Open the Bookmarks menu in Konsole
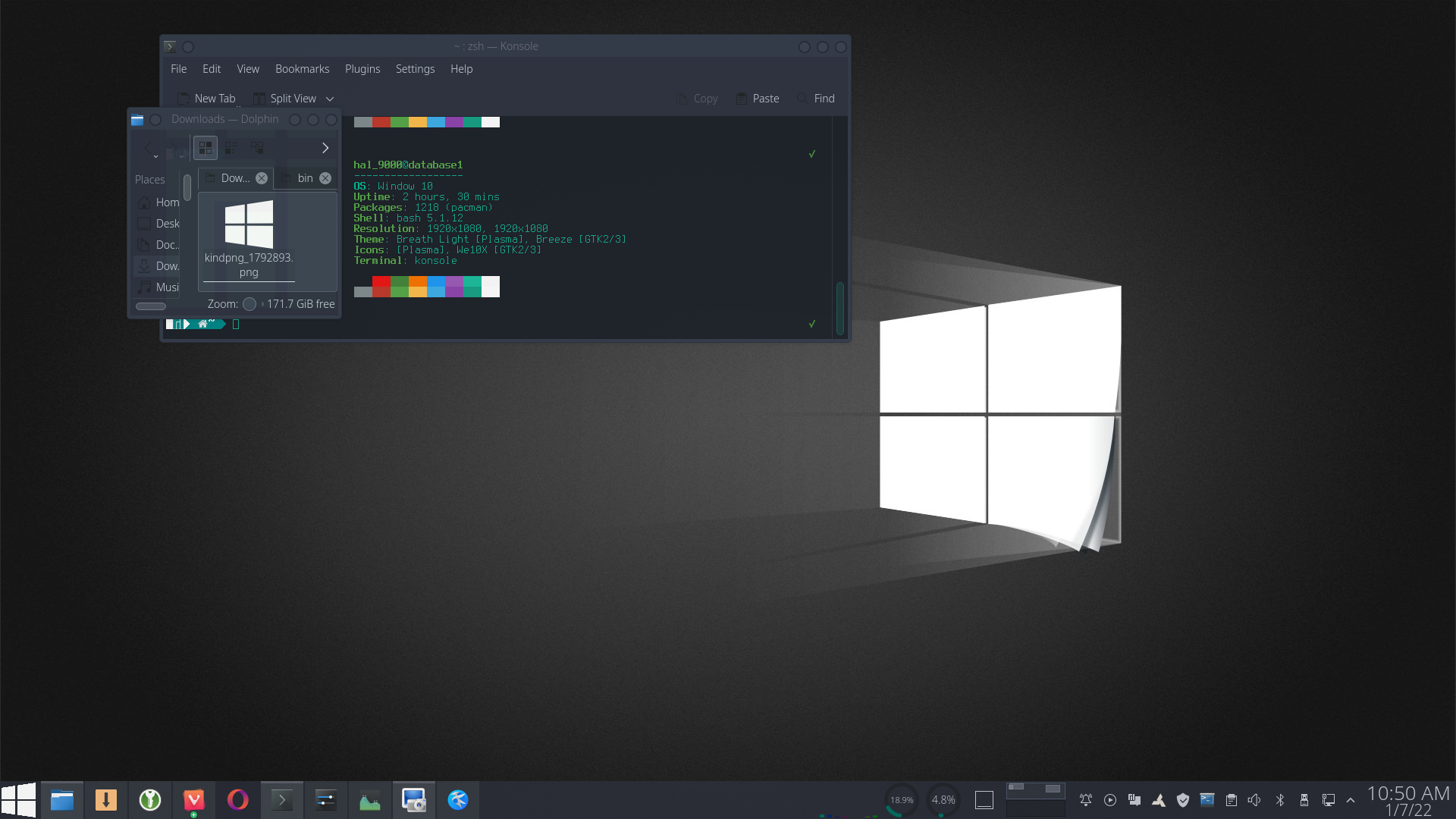The image size is (1456, 819). tap(302, 69)
